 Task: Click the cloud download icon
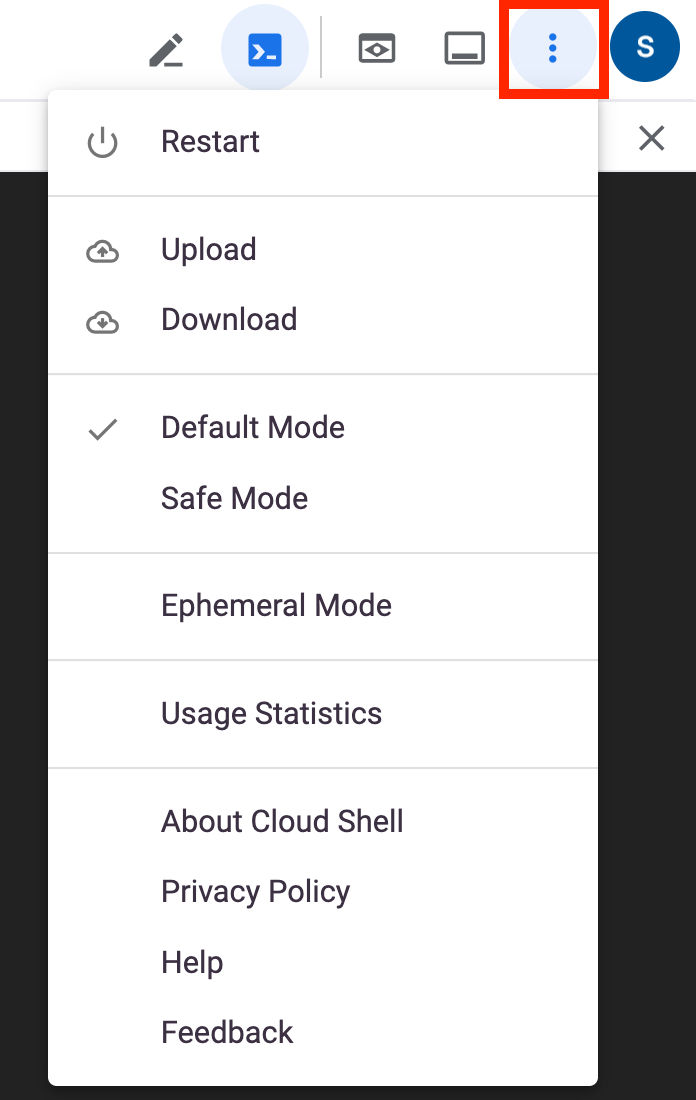102,321
